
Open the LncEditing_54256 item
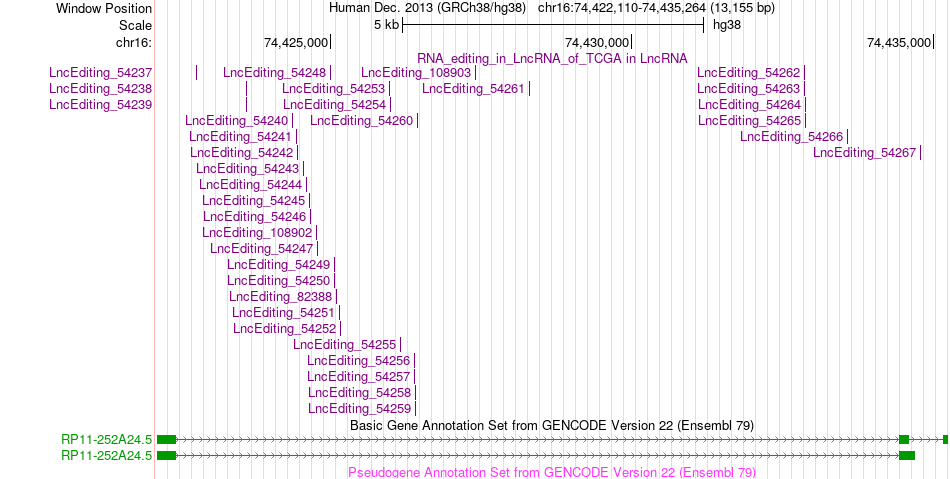[359, 360]
